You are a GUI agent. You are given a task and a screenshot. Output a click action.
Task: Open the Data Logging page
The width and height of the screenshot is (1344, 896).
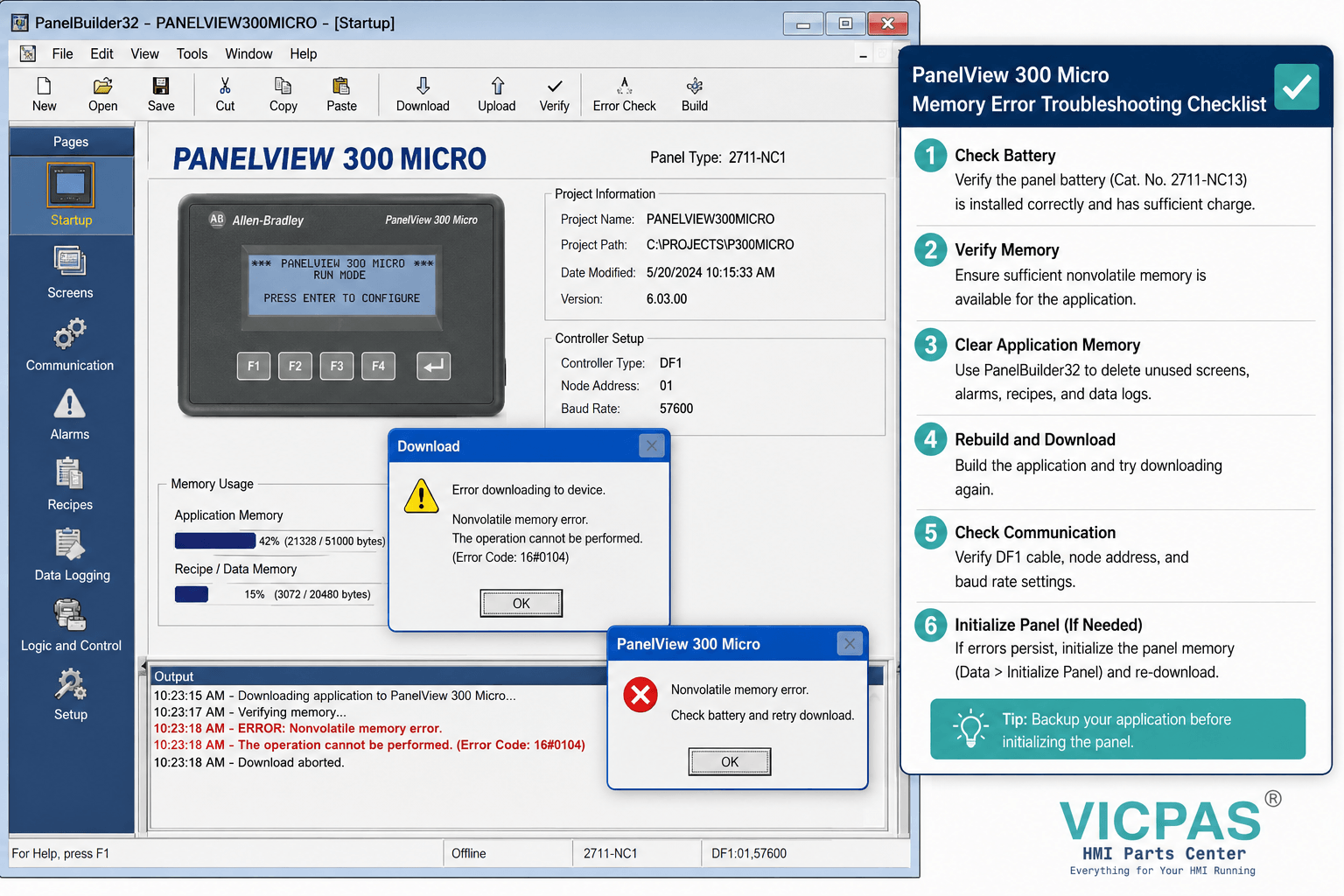[x=72, y=555]
